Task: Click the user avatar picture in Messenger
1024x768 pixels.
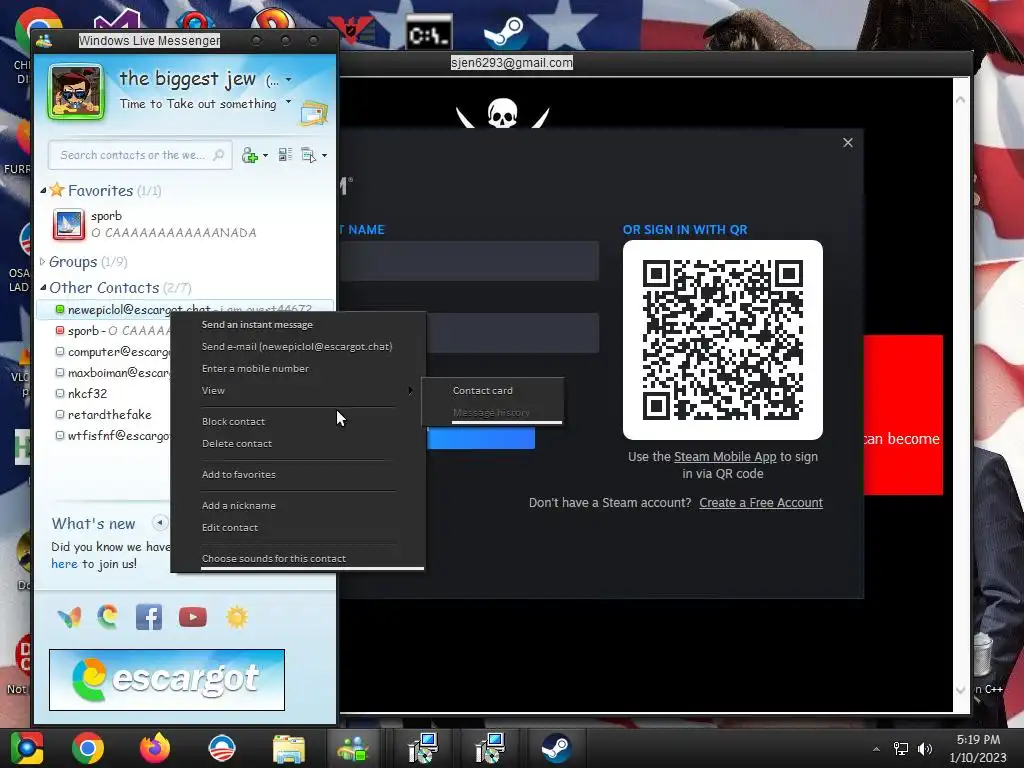Action: 76,92
